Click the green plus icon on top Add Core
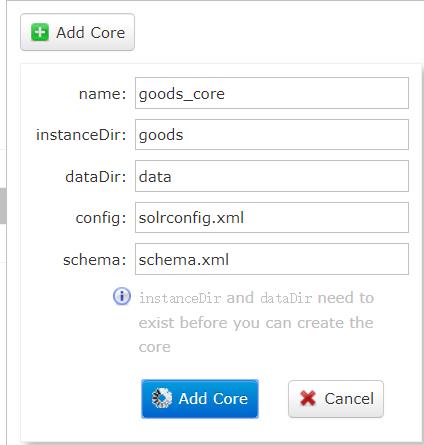 click(40, 32)
